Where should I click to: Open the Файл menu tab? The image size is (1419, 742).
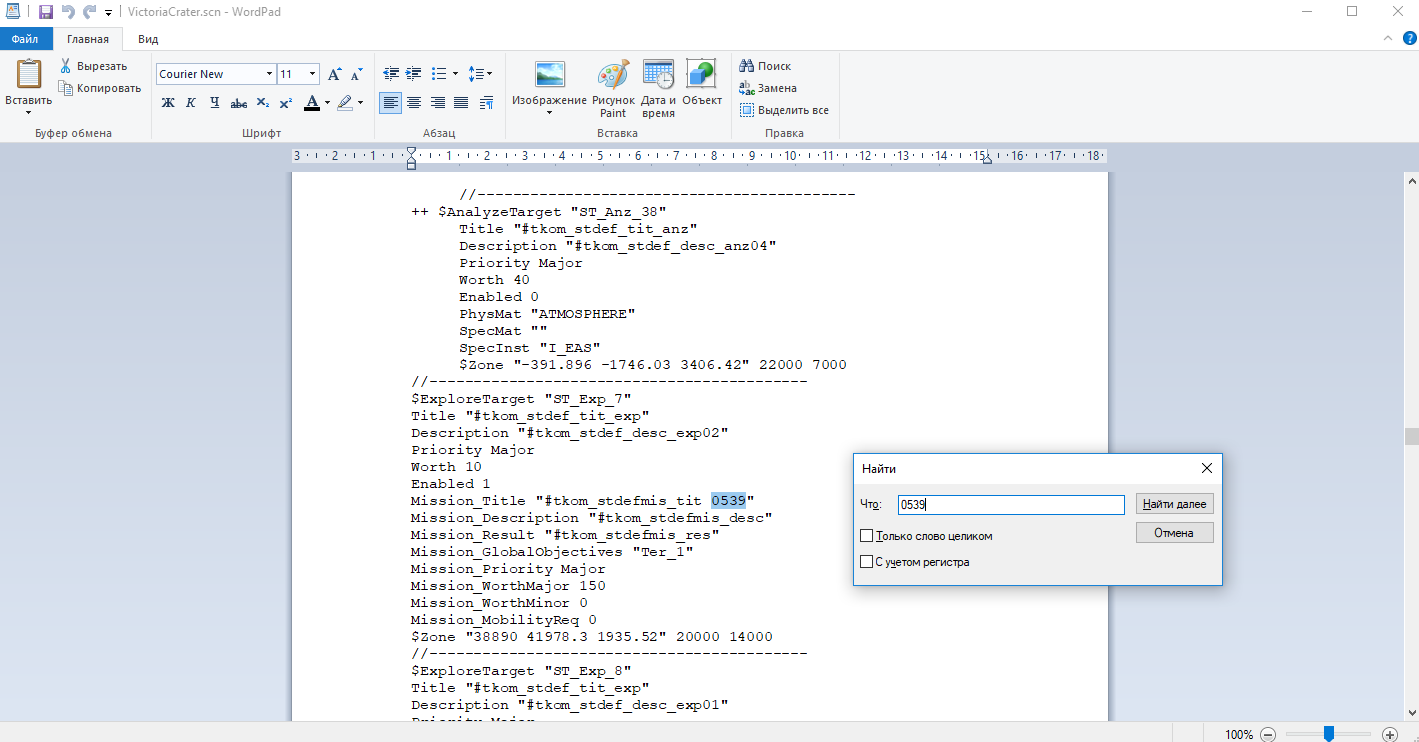pyautogui.click(x=25, y=39)
